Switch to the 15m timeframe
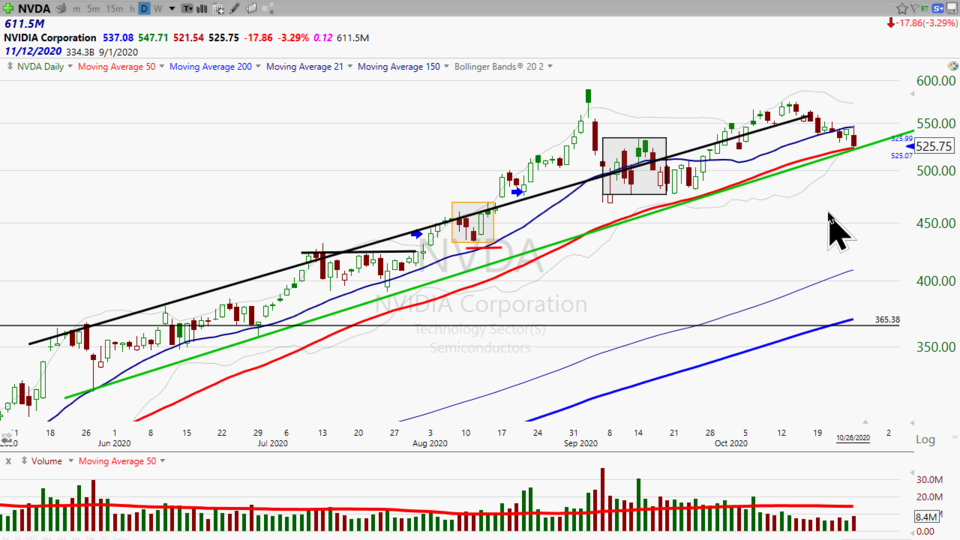Screen dimensions: 960x540 coord(114,9)
